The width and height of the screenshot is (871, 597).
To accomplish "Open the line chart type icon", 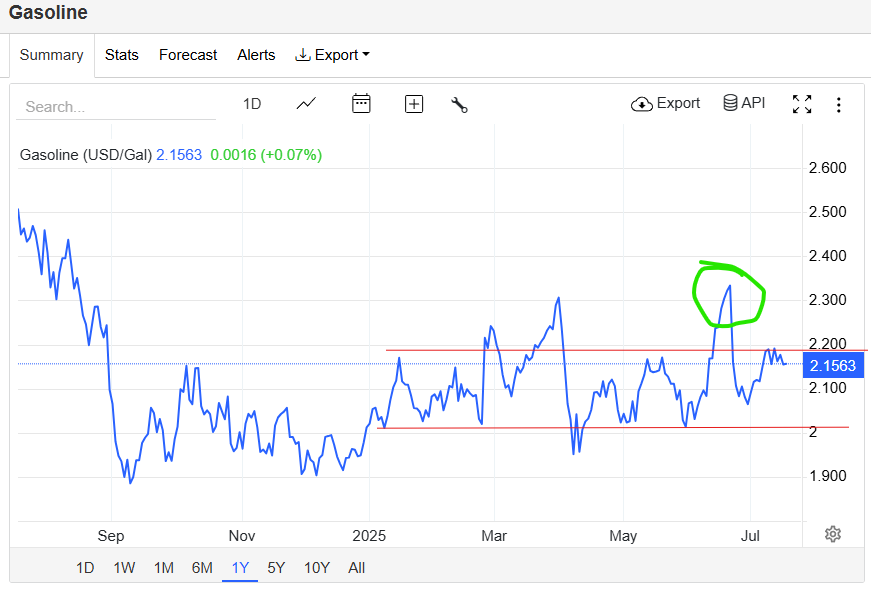I will (x=306, y=104).
